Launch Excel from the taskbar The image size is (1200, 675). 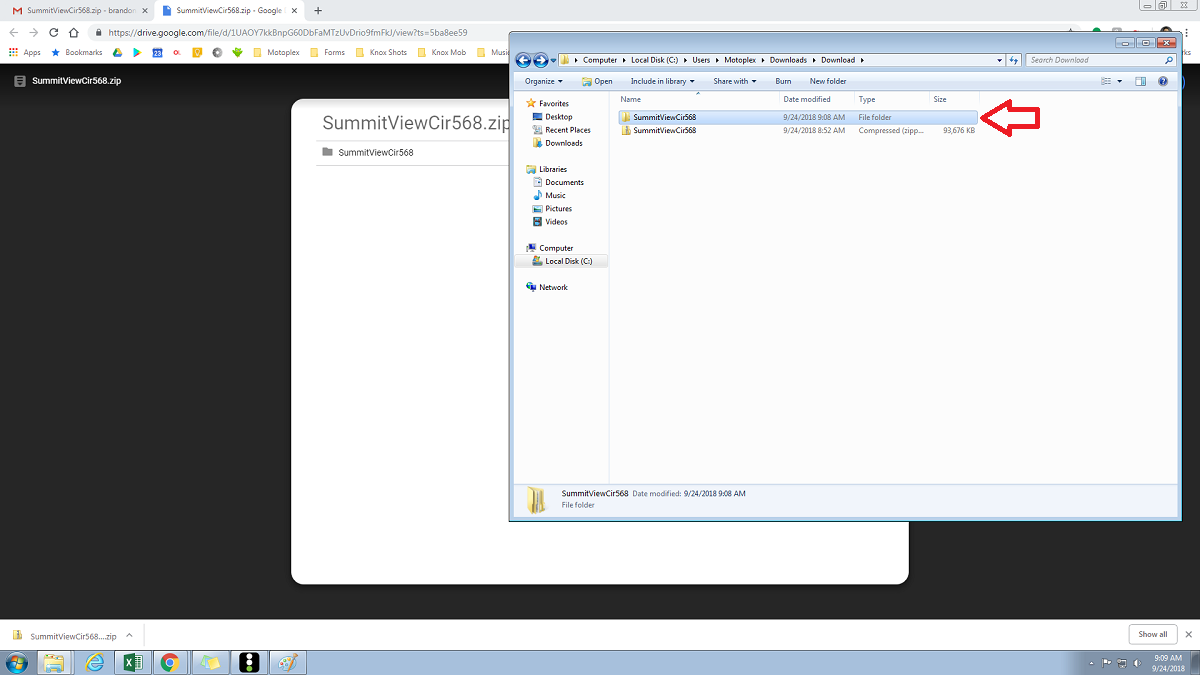tap(131, 662)
